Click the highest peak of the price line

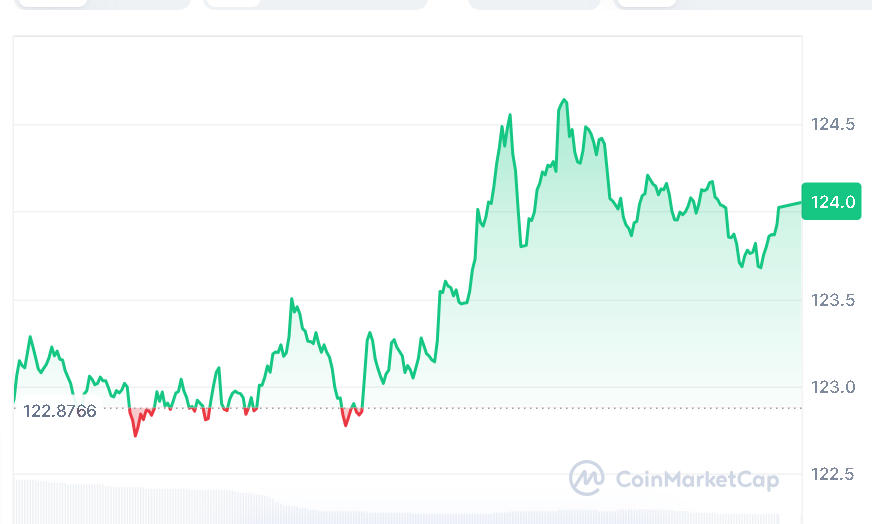coord(565,100)
